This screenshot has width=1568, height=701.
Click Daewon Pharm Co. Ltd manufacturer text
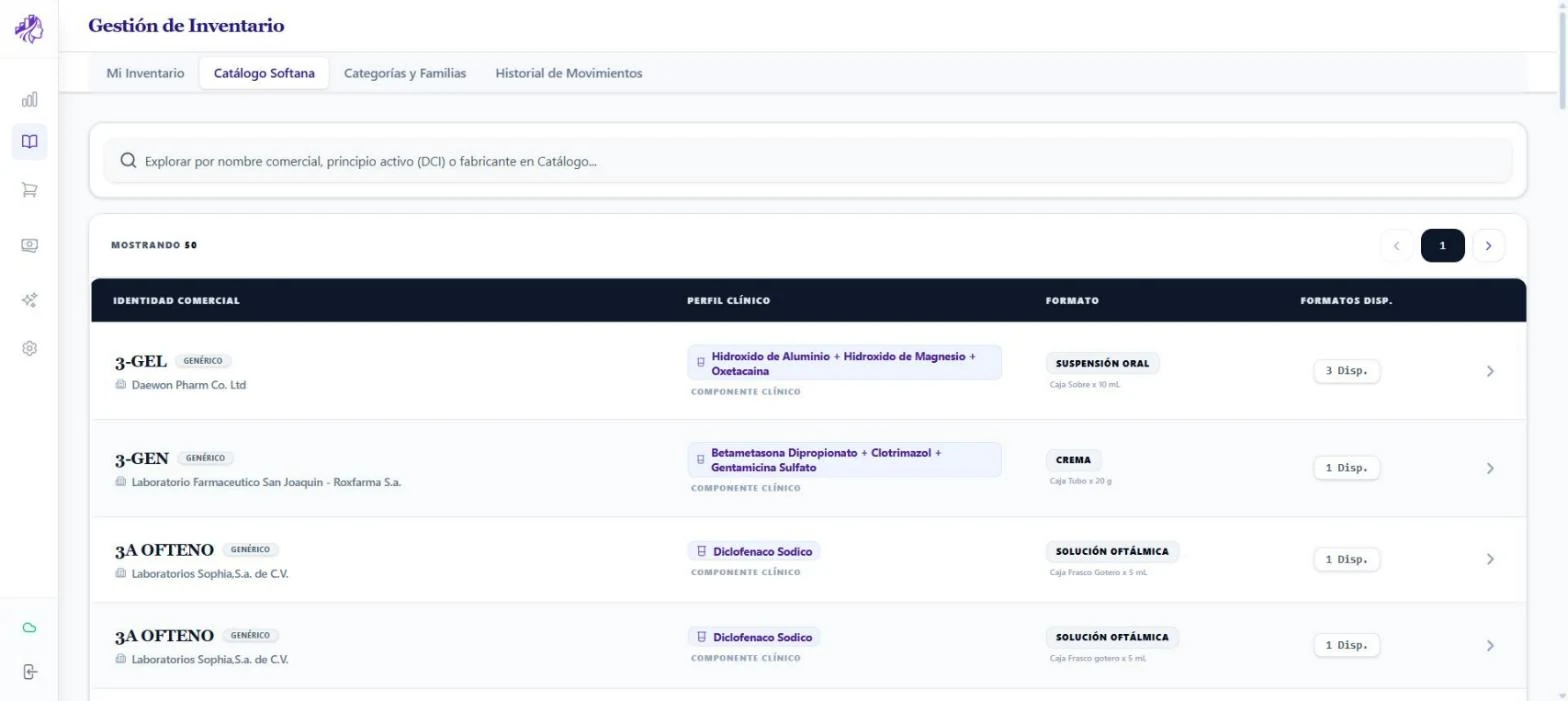189,385
